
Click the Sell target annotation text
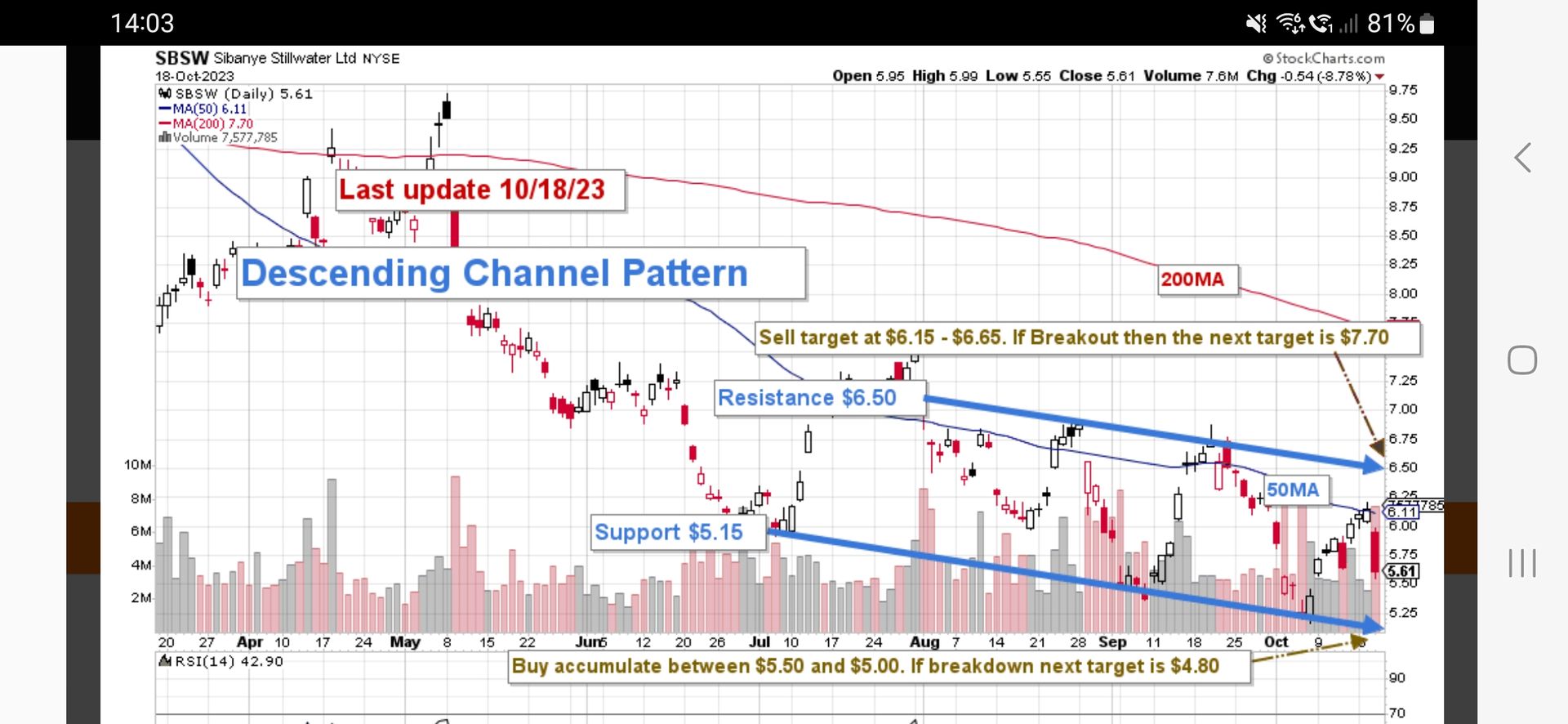(x=1087, y=337)
